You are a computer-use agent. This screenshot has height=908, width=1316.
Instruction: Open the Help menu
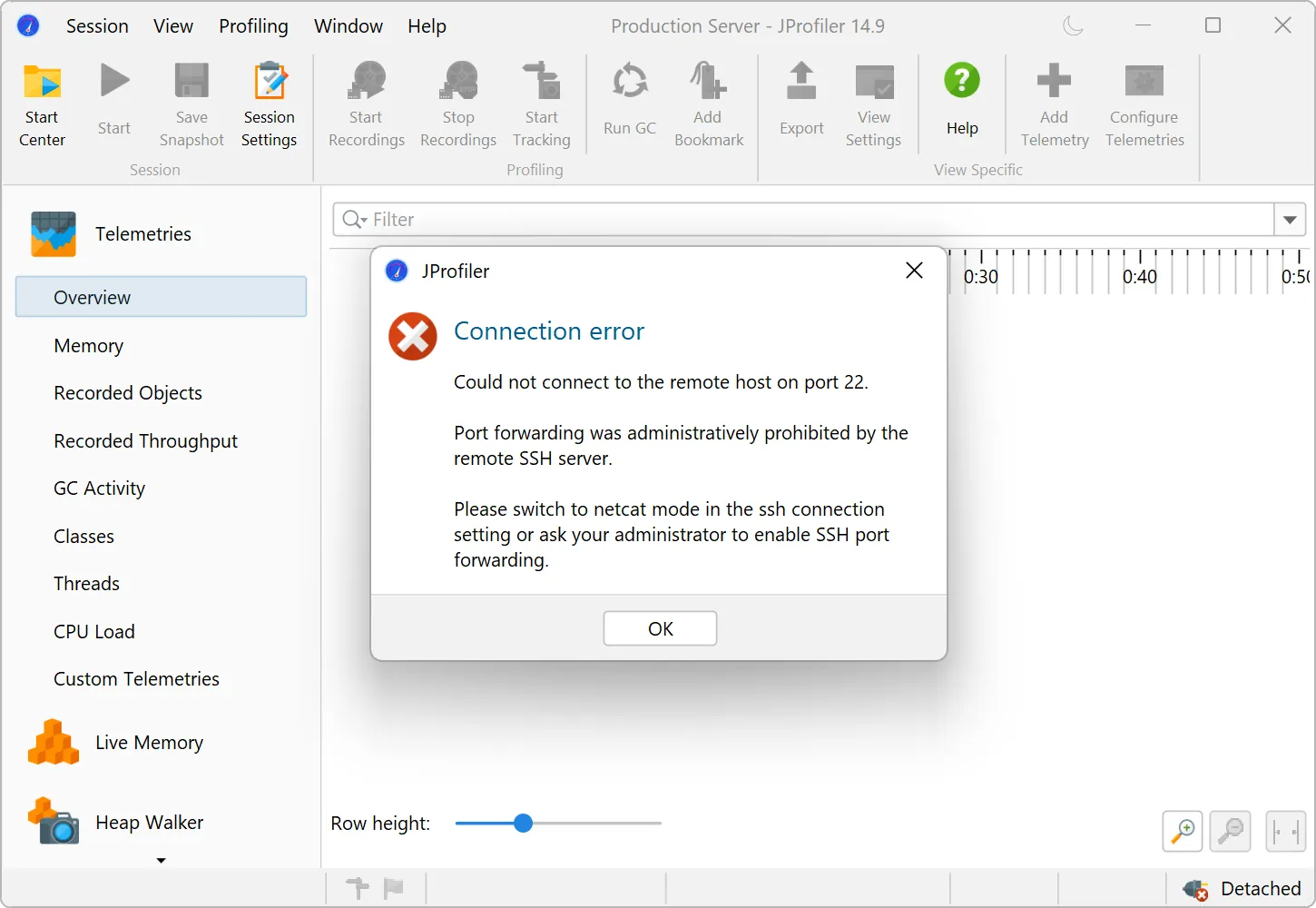[427, 26]
